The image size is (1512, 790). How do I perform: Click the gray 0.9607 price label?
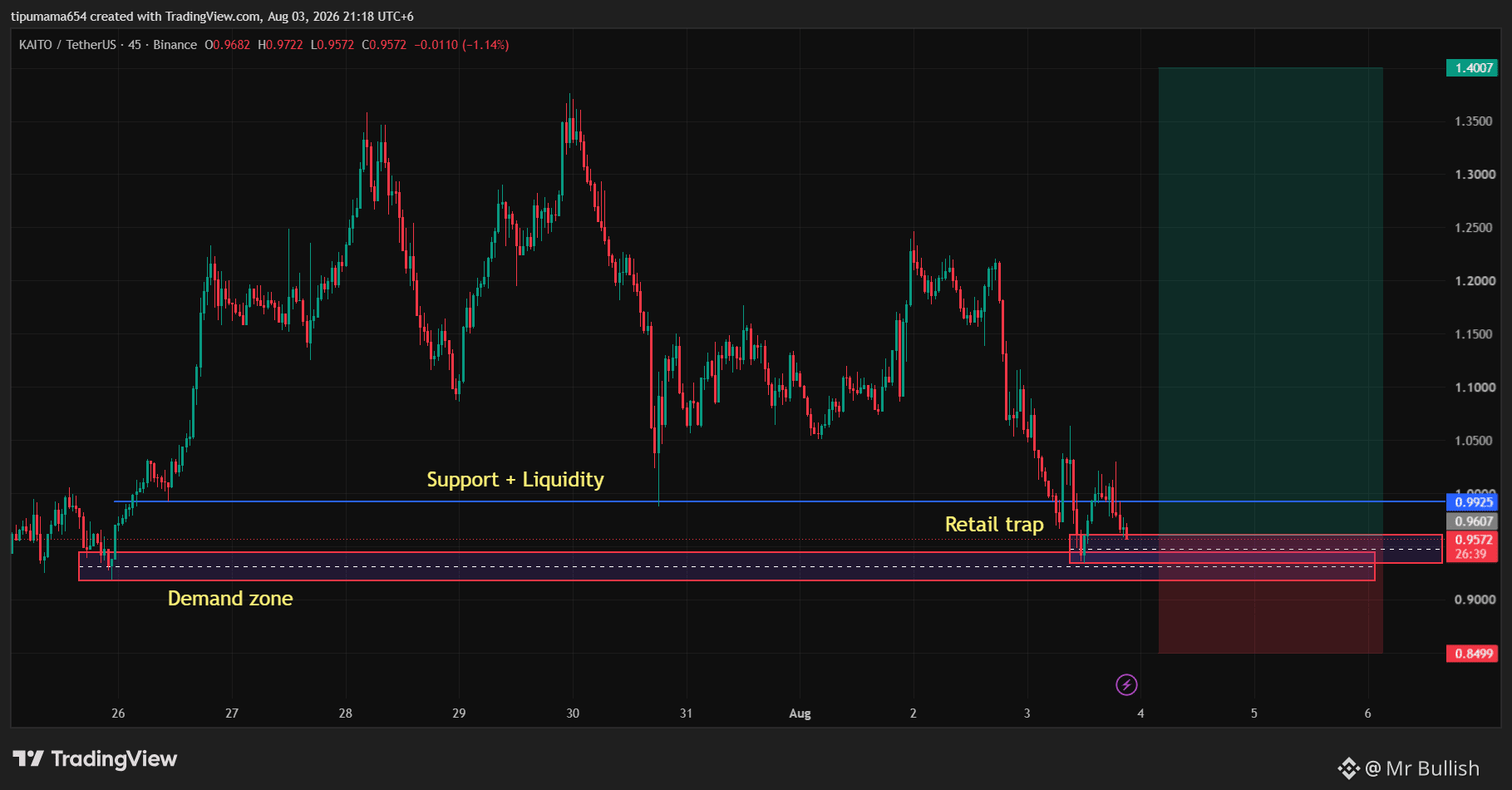(1472, 521)
